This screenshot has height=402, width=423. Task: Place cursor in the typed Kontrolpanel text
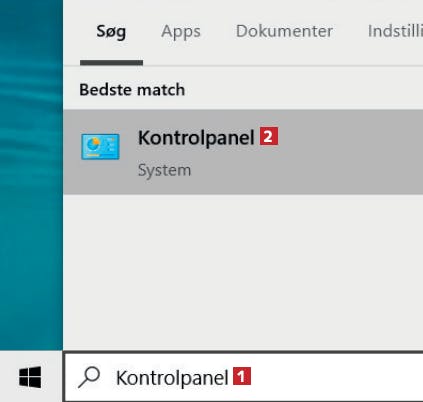[172, 378]
